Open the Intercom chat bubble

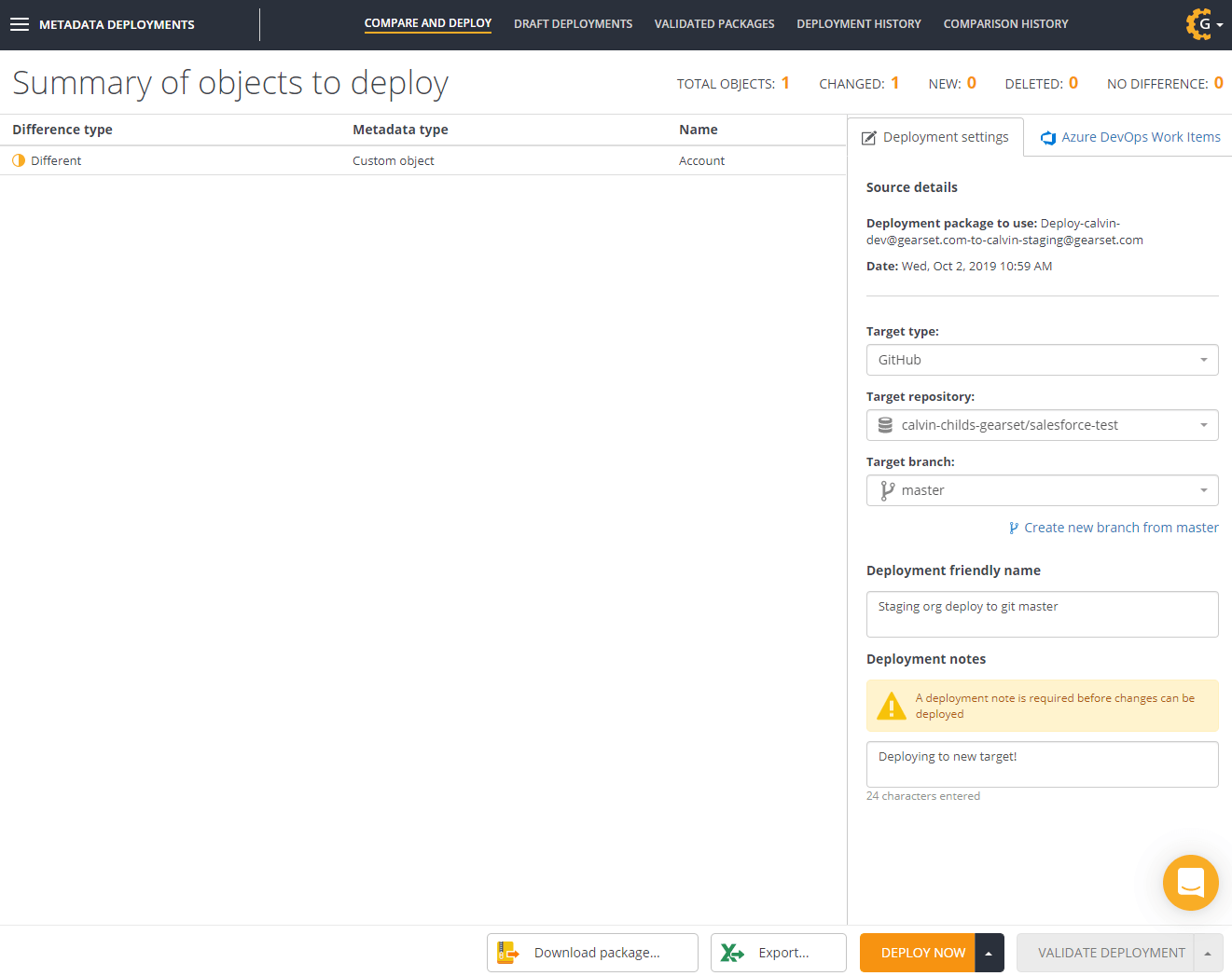coord(1191,883)
